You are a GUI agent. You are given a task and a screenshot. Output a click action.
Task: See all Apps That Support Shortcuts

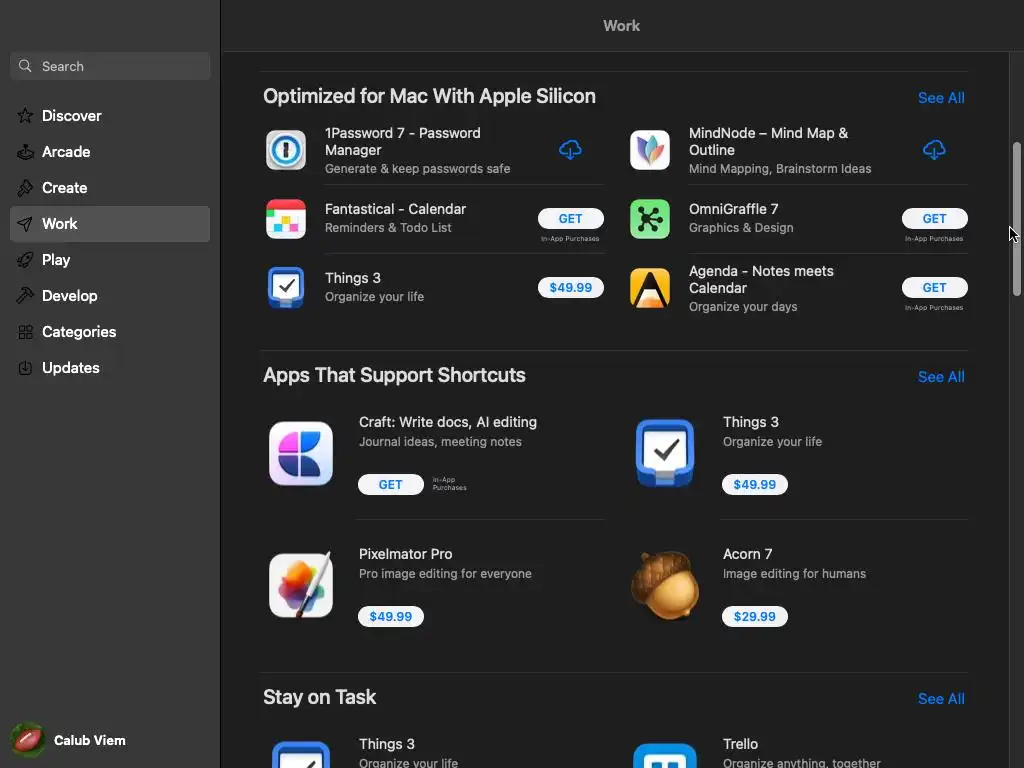pos(941,377)
